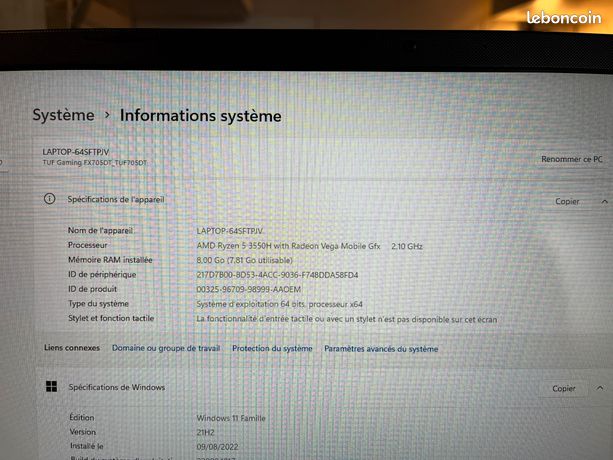Click Renommer ce PC button

coord(572,159)
